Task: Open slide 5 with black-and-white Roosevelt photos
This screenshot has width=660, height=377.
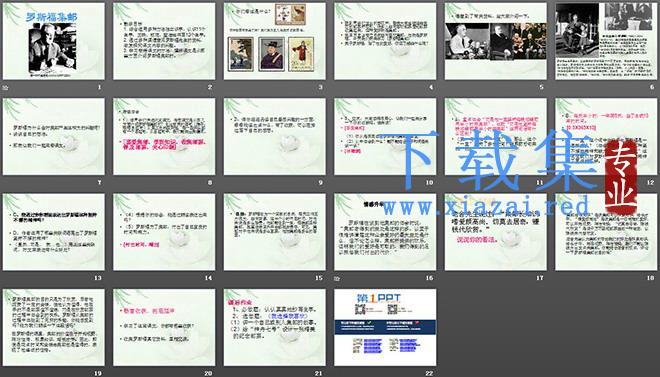Action: (495, 41)
